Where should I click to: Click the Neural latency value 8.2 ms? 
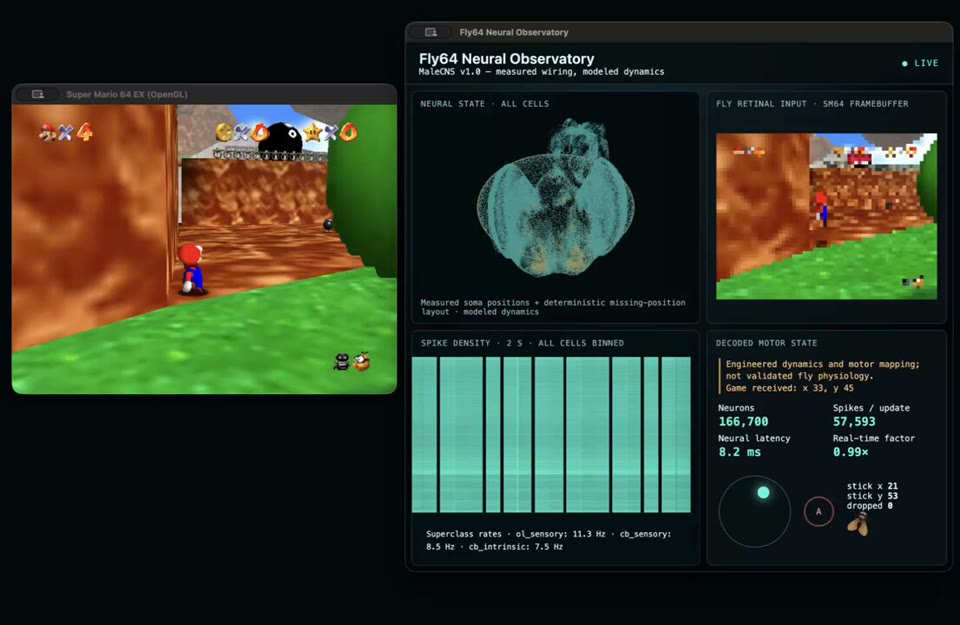(740, 452)
